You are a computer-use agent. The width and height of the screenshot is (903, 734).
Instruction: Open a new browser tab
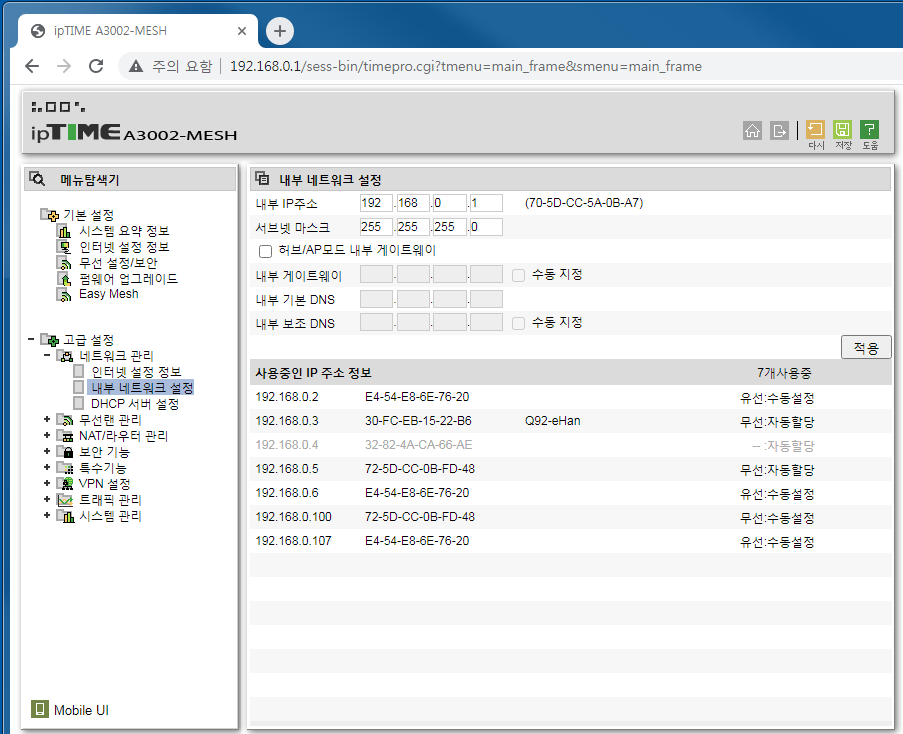click(x=280, y=31)
